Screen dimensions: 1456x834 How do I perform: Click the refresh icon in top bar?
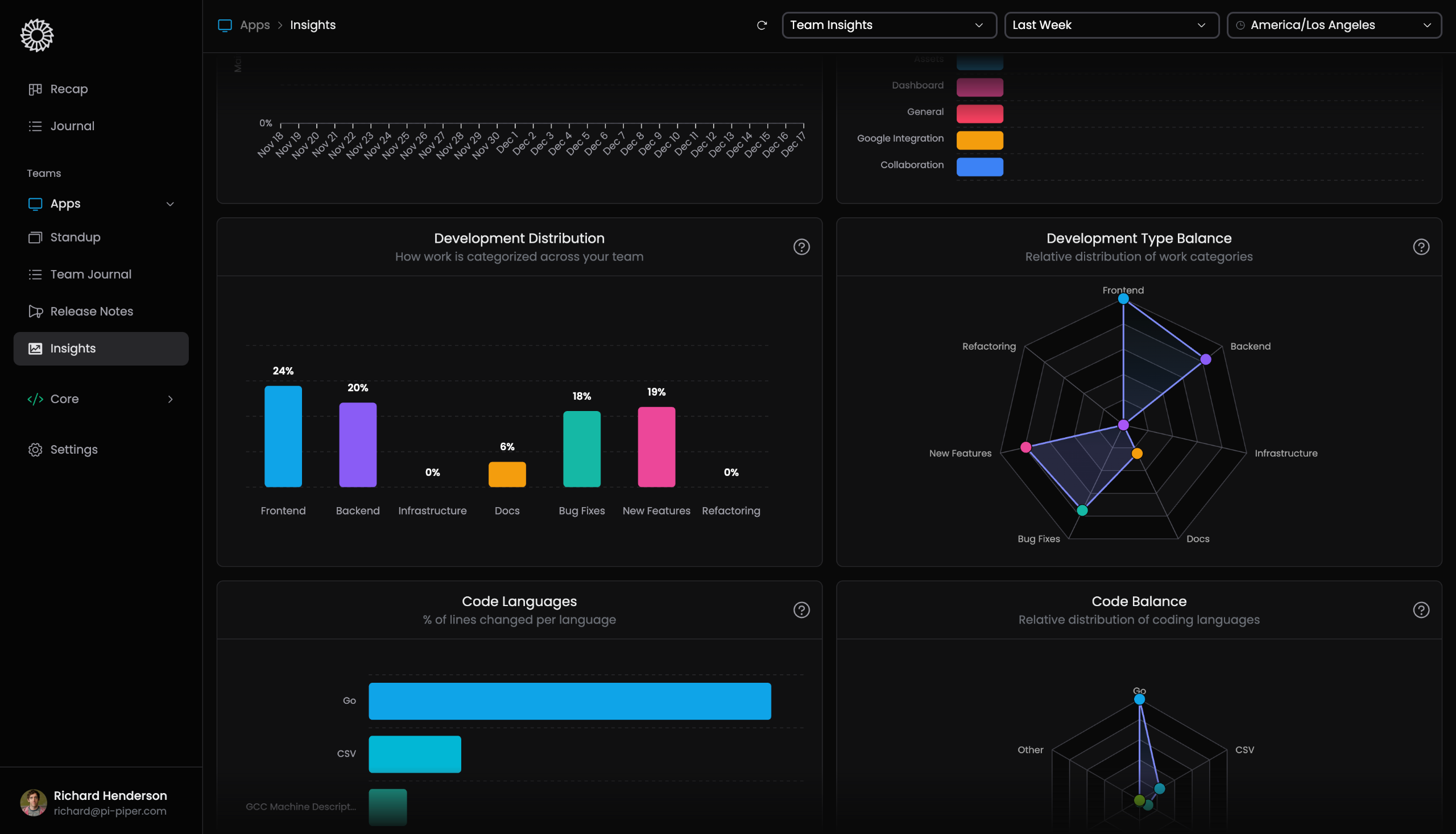pos(762,25)
